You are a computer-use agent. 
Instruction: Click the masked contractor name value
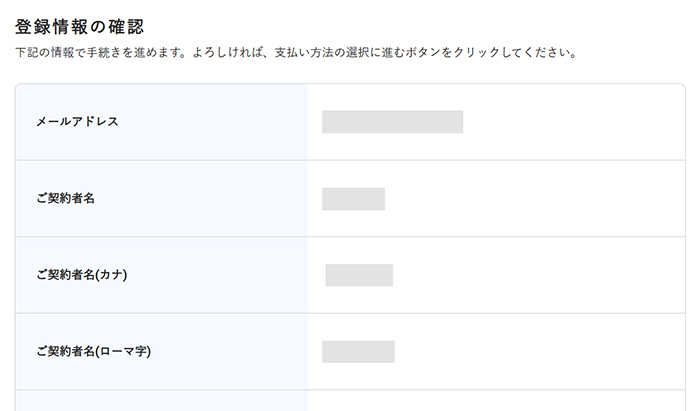click(x=353, y=199)
